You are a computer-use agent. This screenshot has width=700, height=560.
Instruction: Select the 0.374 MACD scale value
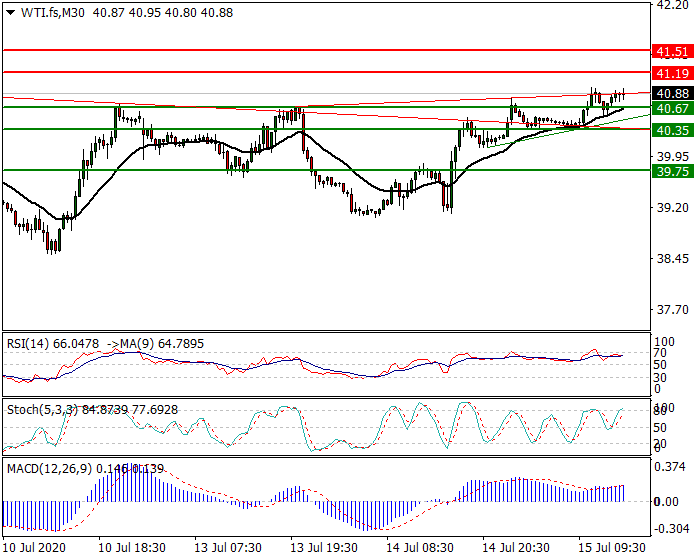pyautogui.click(x=669, y=467)
